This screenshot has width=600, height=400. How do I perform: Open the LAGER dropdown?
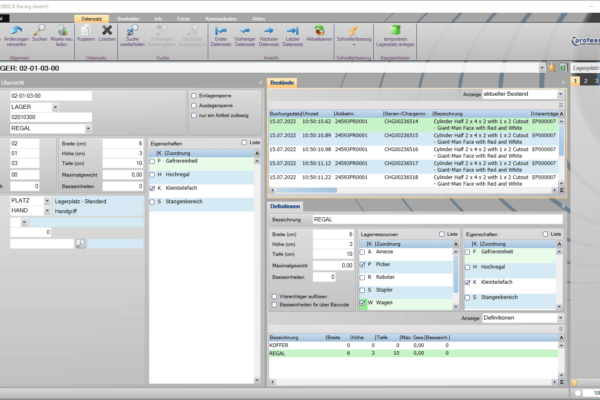tap(55, 107)
